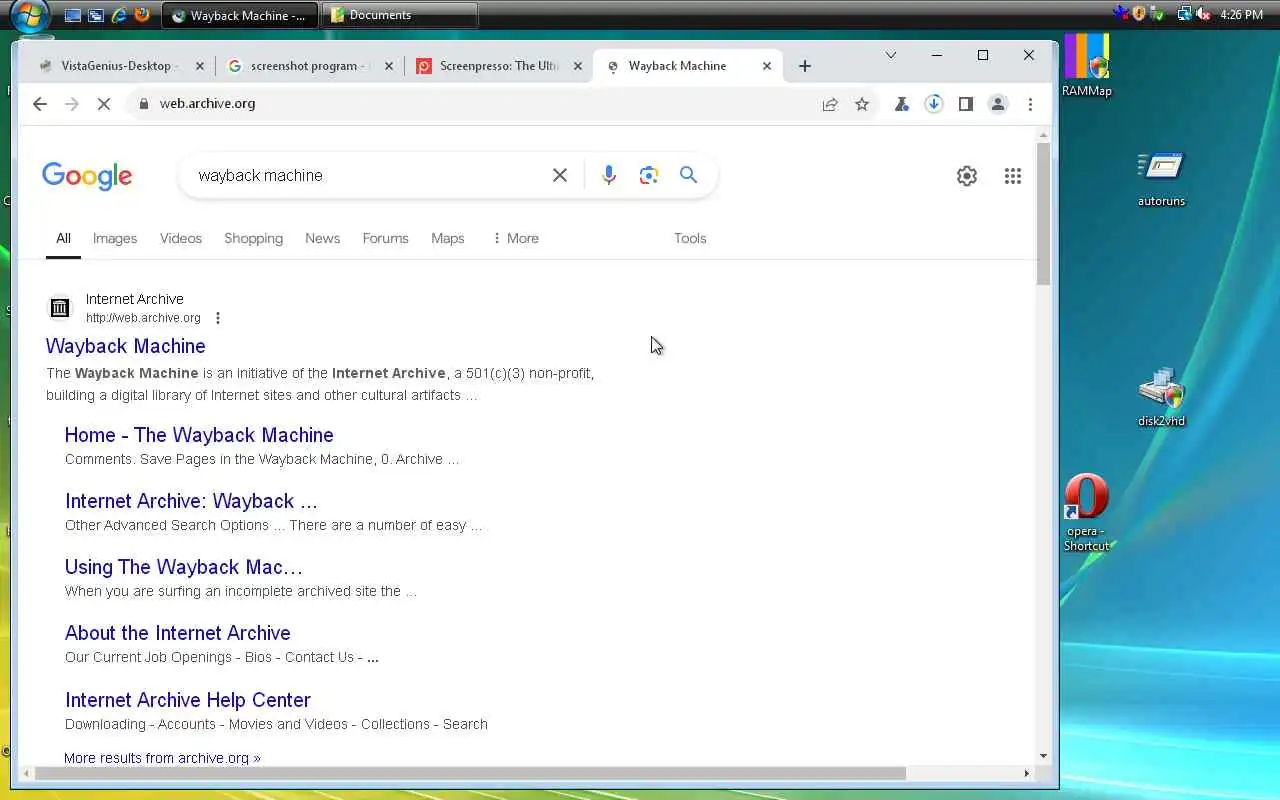Open the about-this-result dots for Internet Archive
1280x800 pixels.
pos(218,318)
